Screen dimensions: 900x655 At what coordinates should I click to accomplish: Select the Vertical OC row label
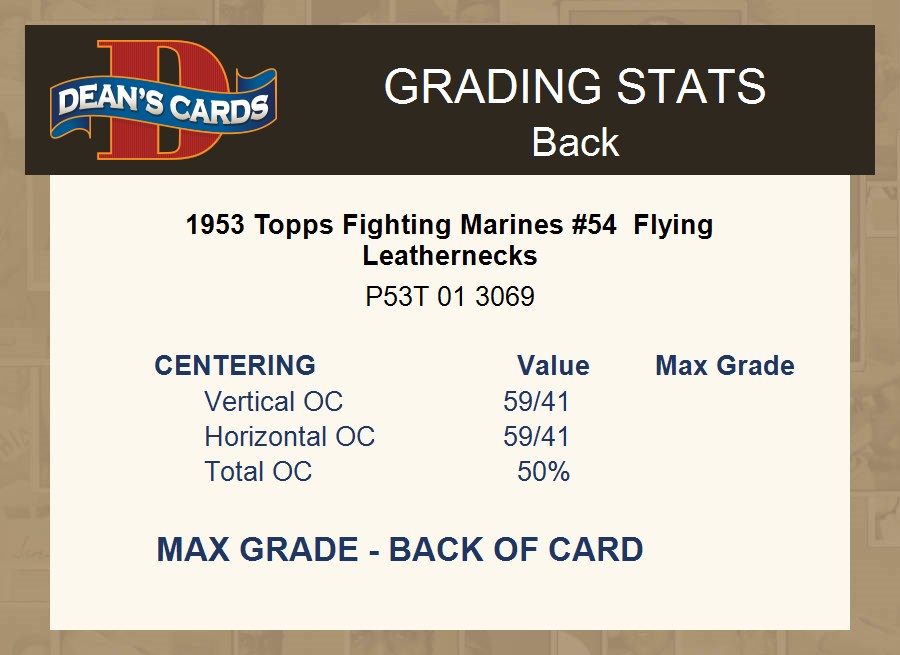(273, 401)
